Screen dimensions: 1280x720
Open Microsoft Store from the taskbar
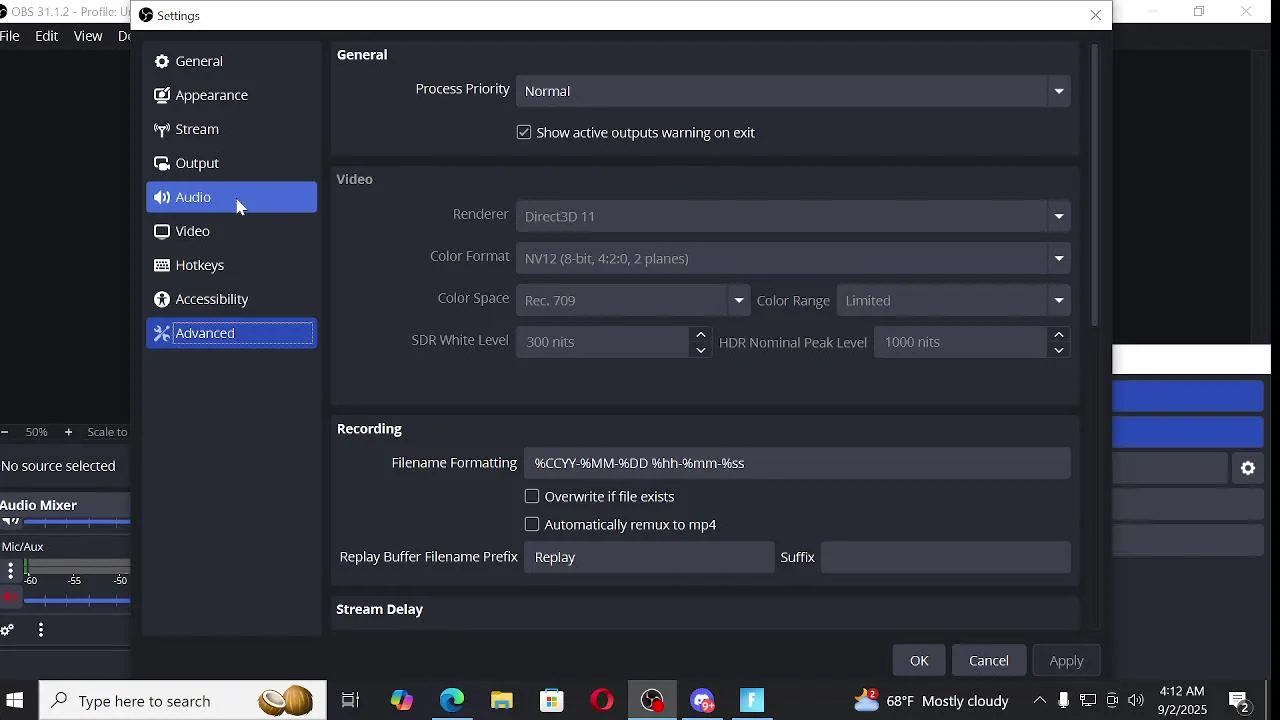tap(552, 701)
